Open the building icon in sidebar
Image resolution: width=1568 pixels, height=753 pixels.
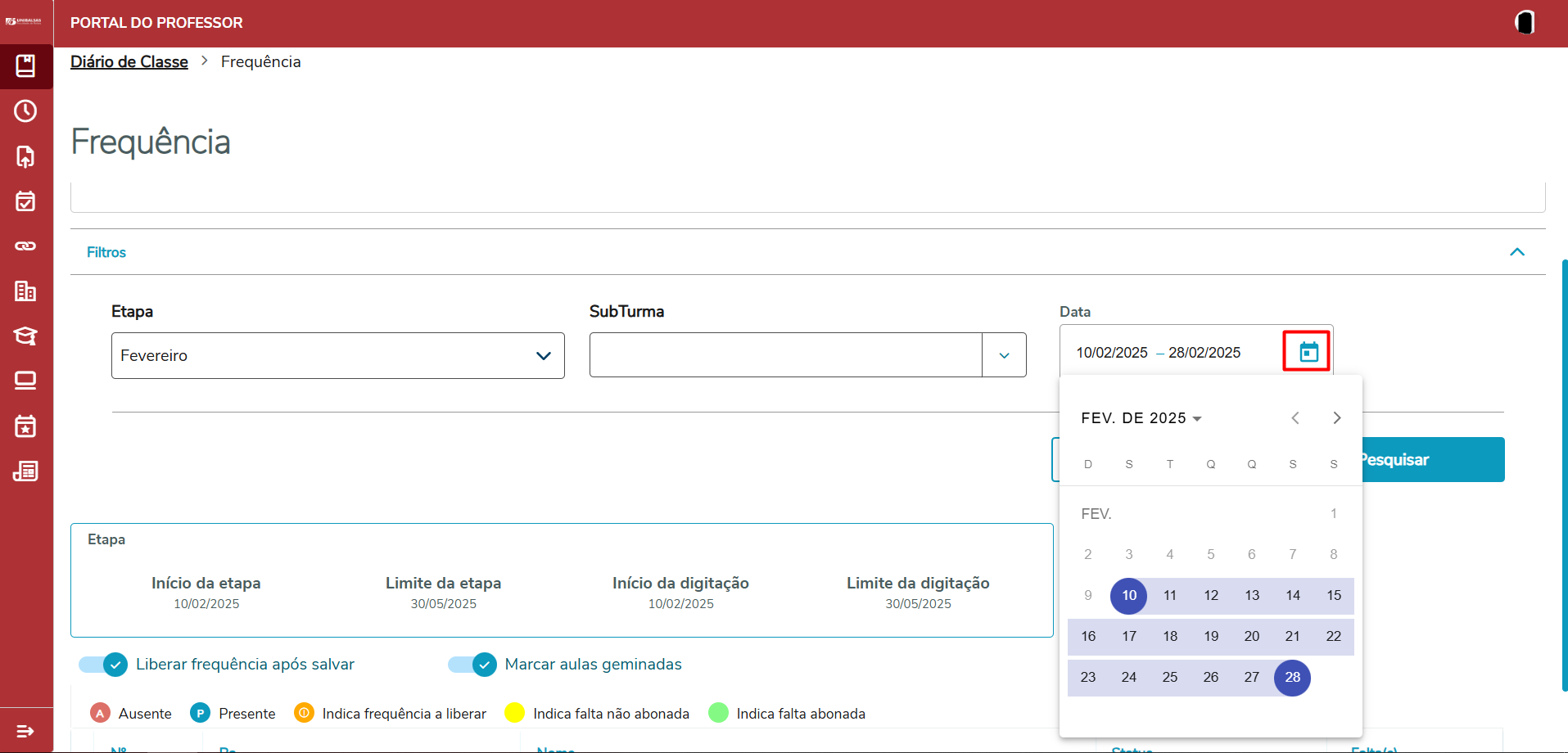click(x=25, y=291)
